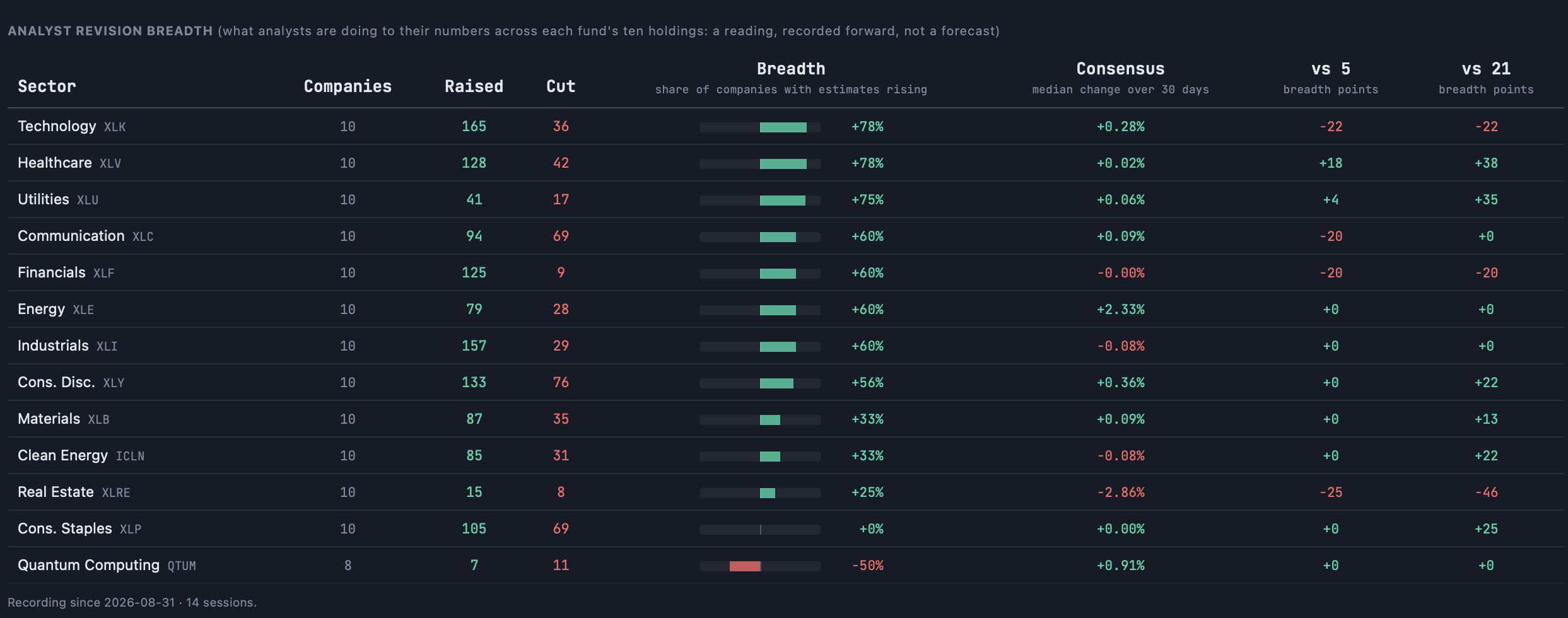Viewport: 1568px width, 618px height.
Task: Click Real Estate vs 21 value -46
Action: [1486, 493]
